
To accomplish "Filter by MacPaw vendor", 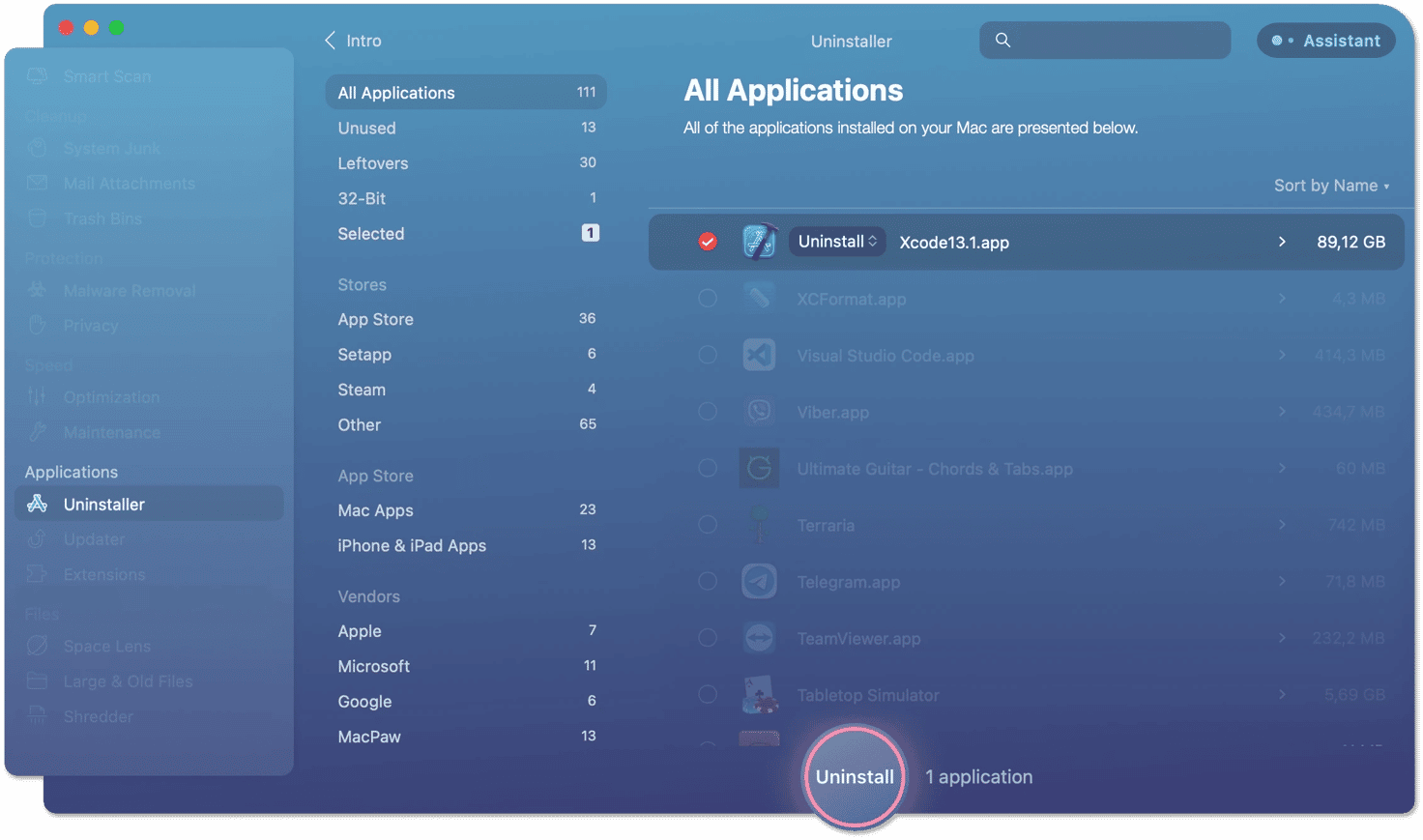I will (466, 737).
